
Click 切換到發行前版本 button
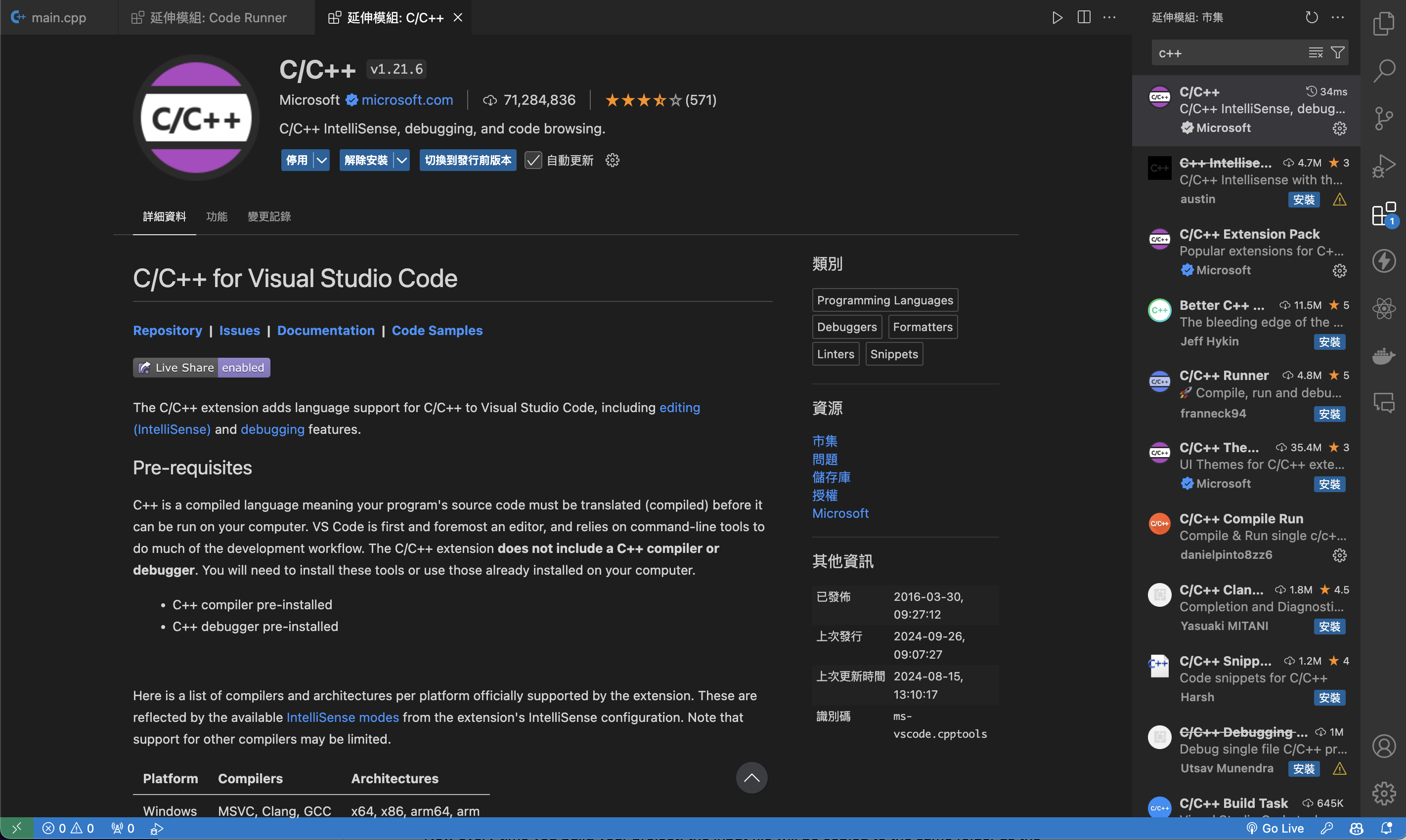pos(468,160)
